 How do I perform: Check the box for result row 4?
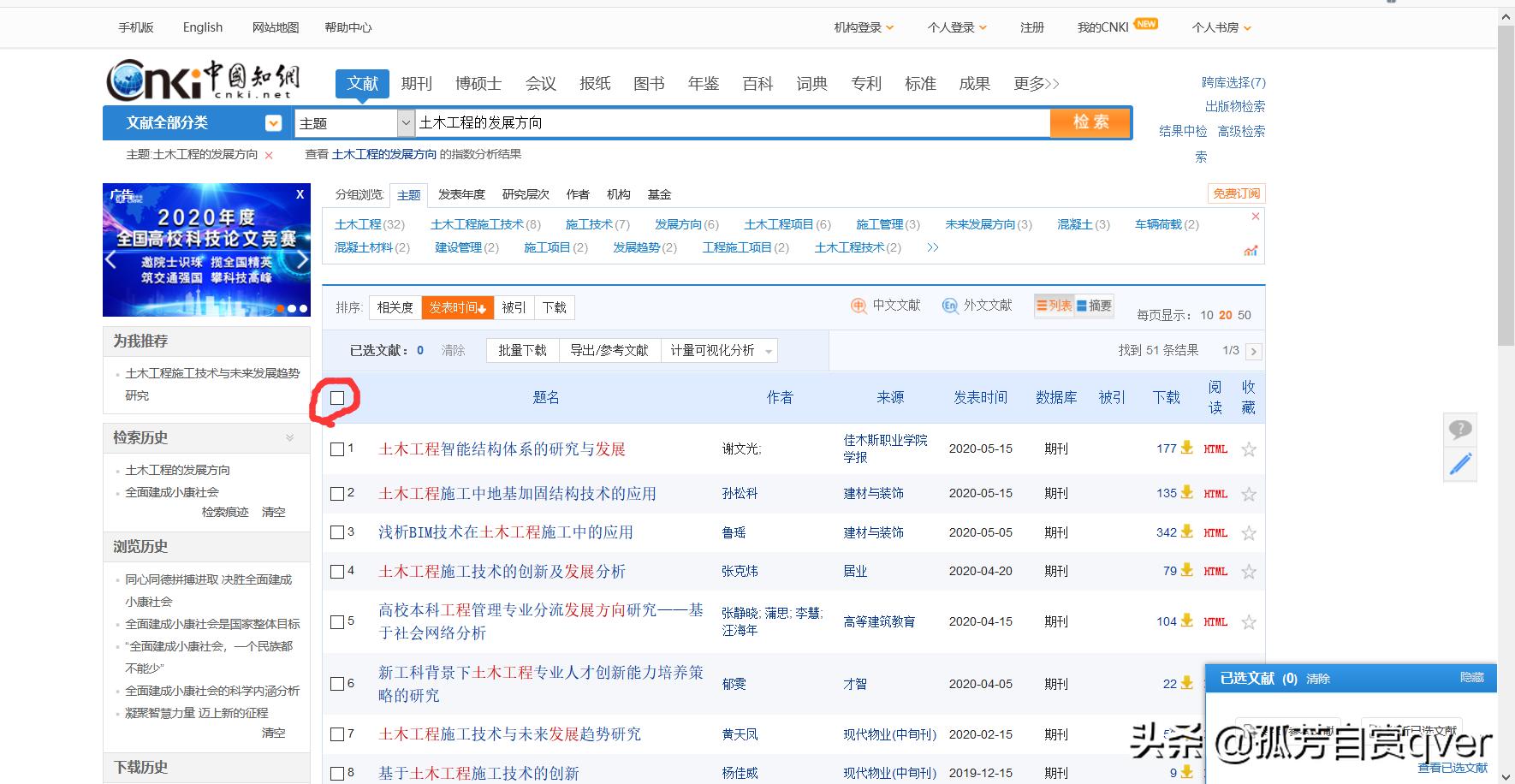(337, 572)
